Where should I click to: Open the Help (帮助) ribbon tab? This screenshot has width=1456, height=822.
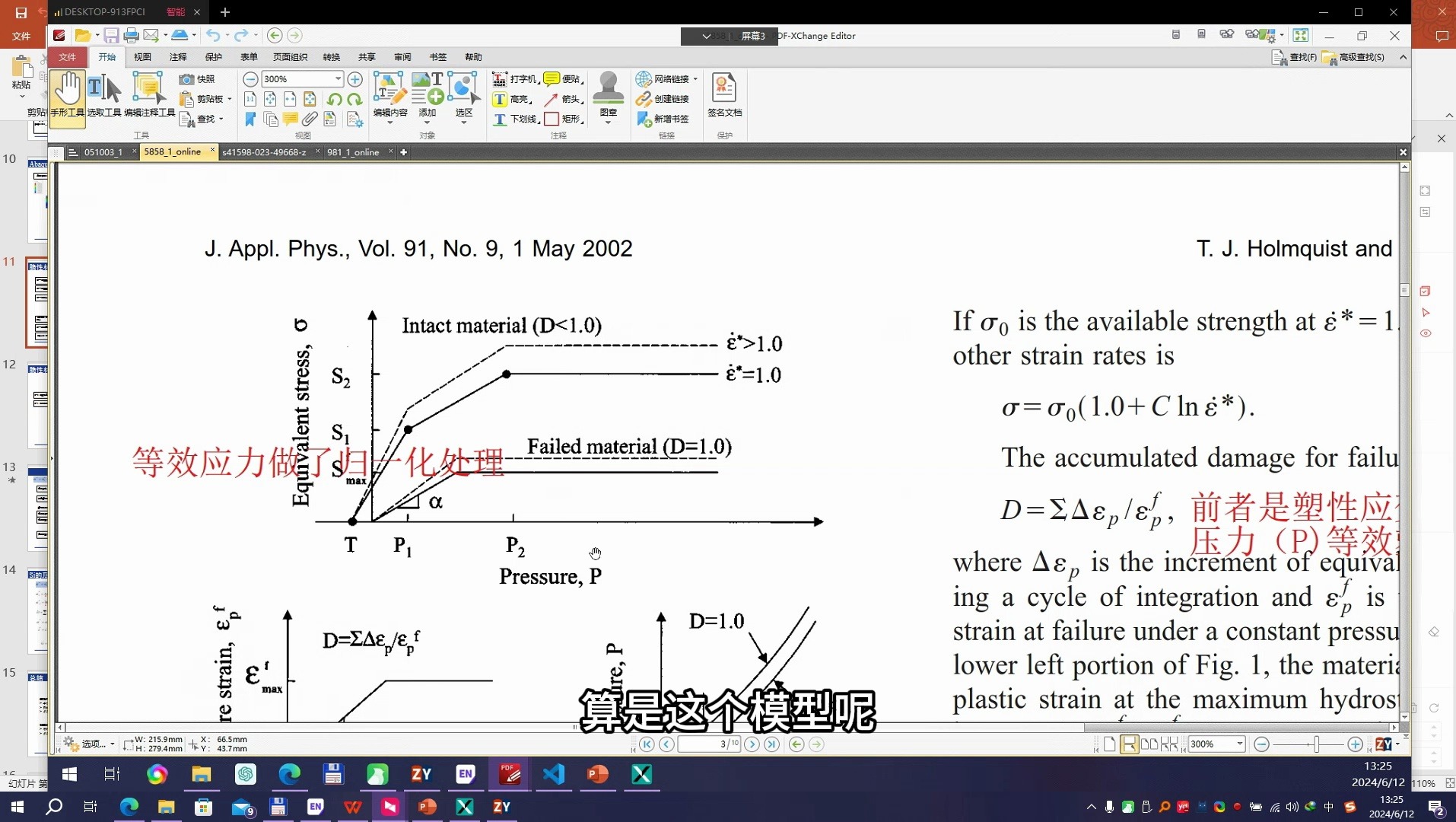(473, 57)
